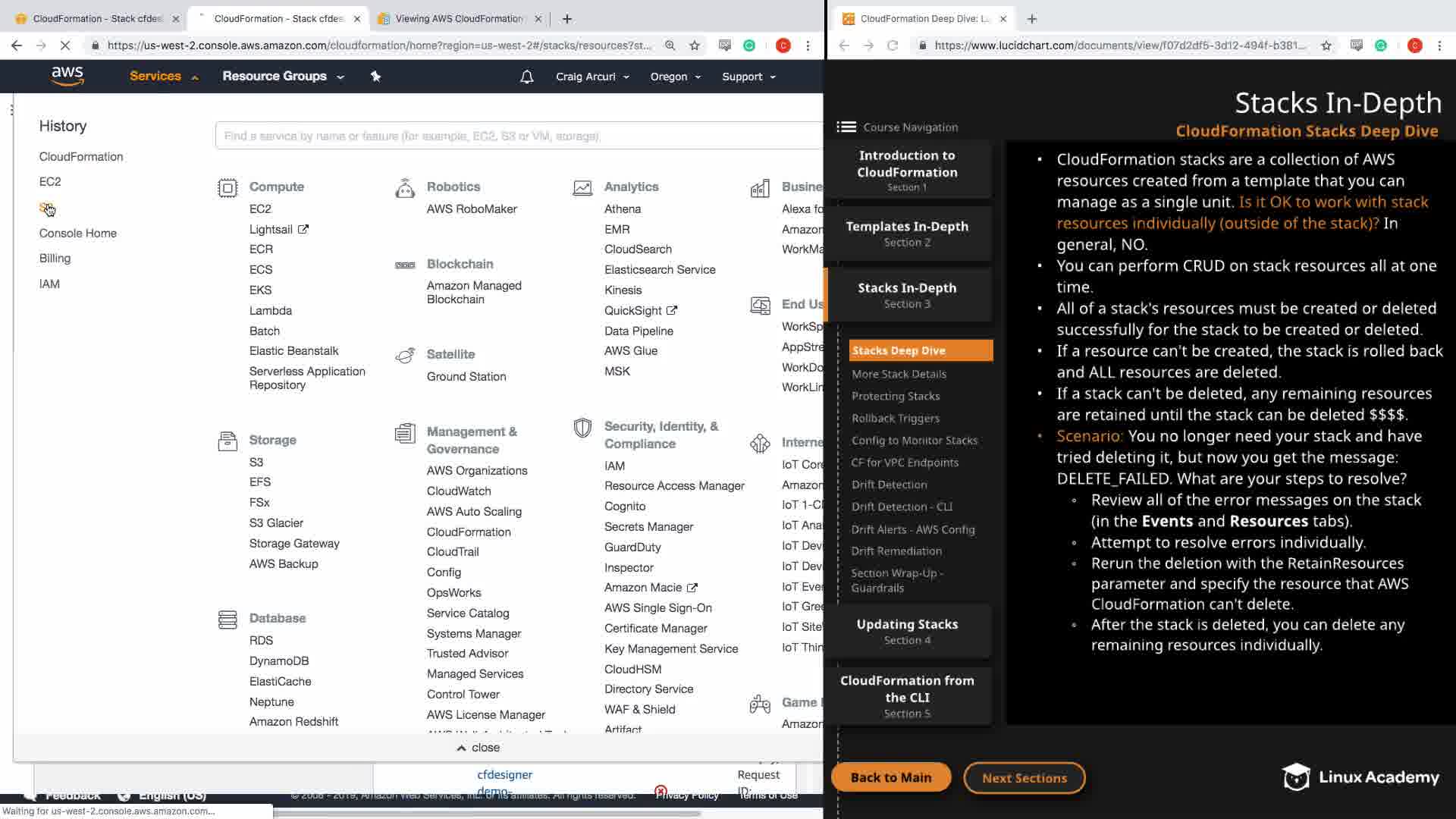This screenshot has width=1456, height=819.
Task: Click the AWS logo home icon
Action: coord(67,76)
